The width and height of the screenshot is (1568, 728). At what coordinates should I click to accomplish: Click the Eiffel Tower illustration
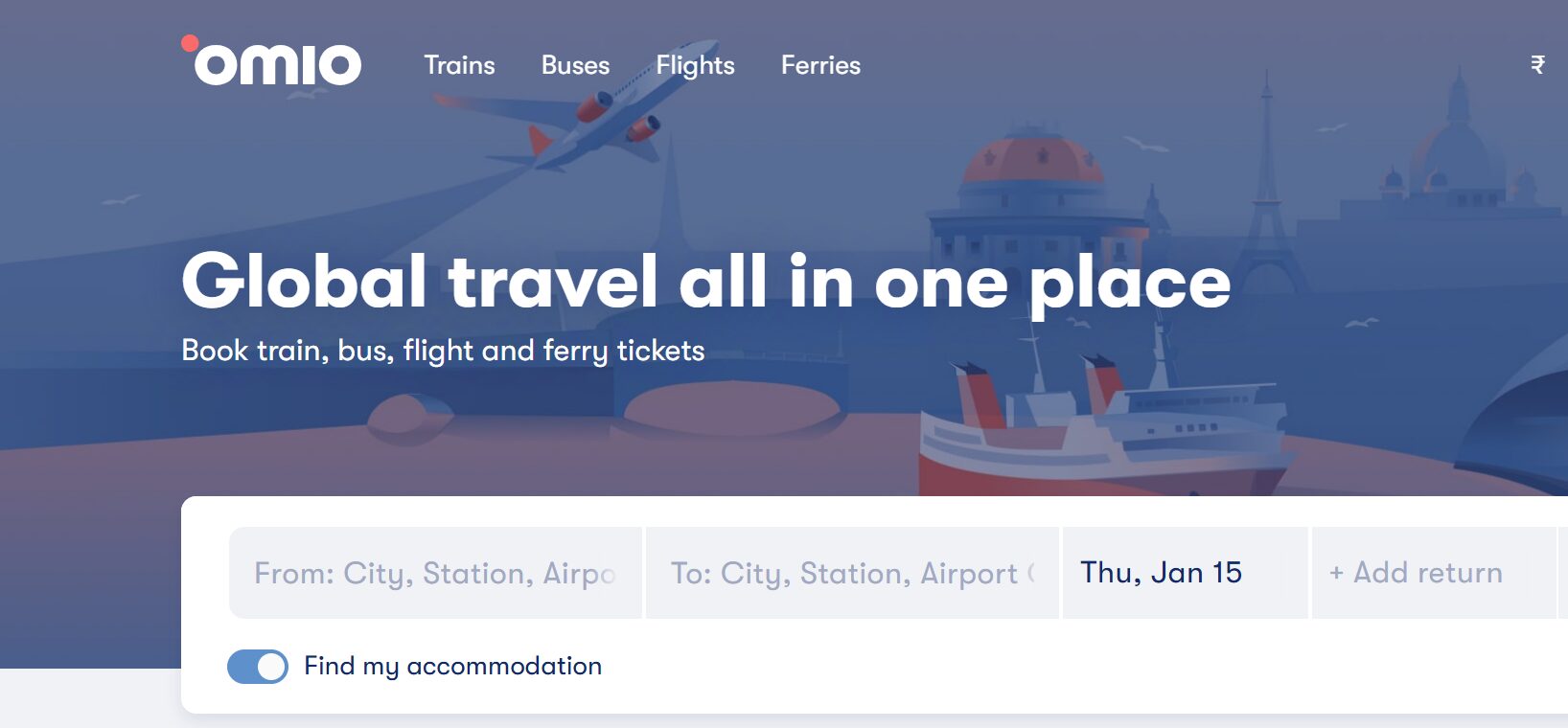(1267, 192)
